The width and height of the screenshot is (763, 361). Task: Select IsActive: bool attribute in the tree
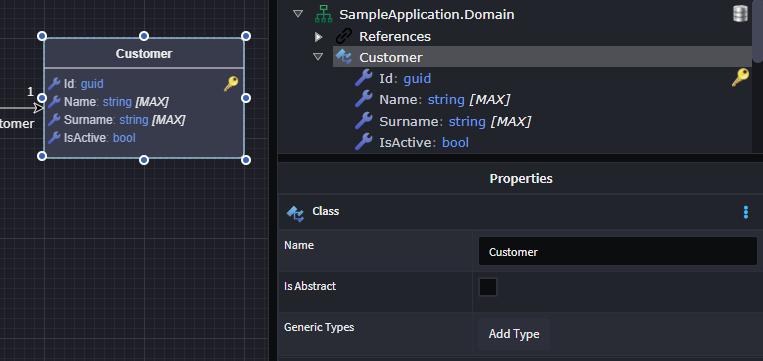click(x=424, y=143)
